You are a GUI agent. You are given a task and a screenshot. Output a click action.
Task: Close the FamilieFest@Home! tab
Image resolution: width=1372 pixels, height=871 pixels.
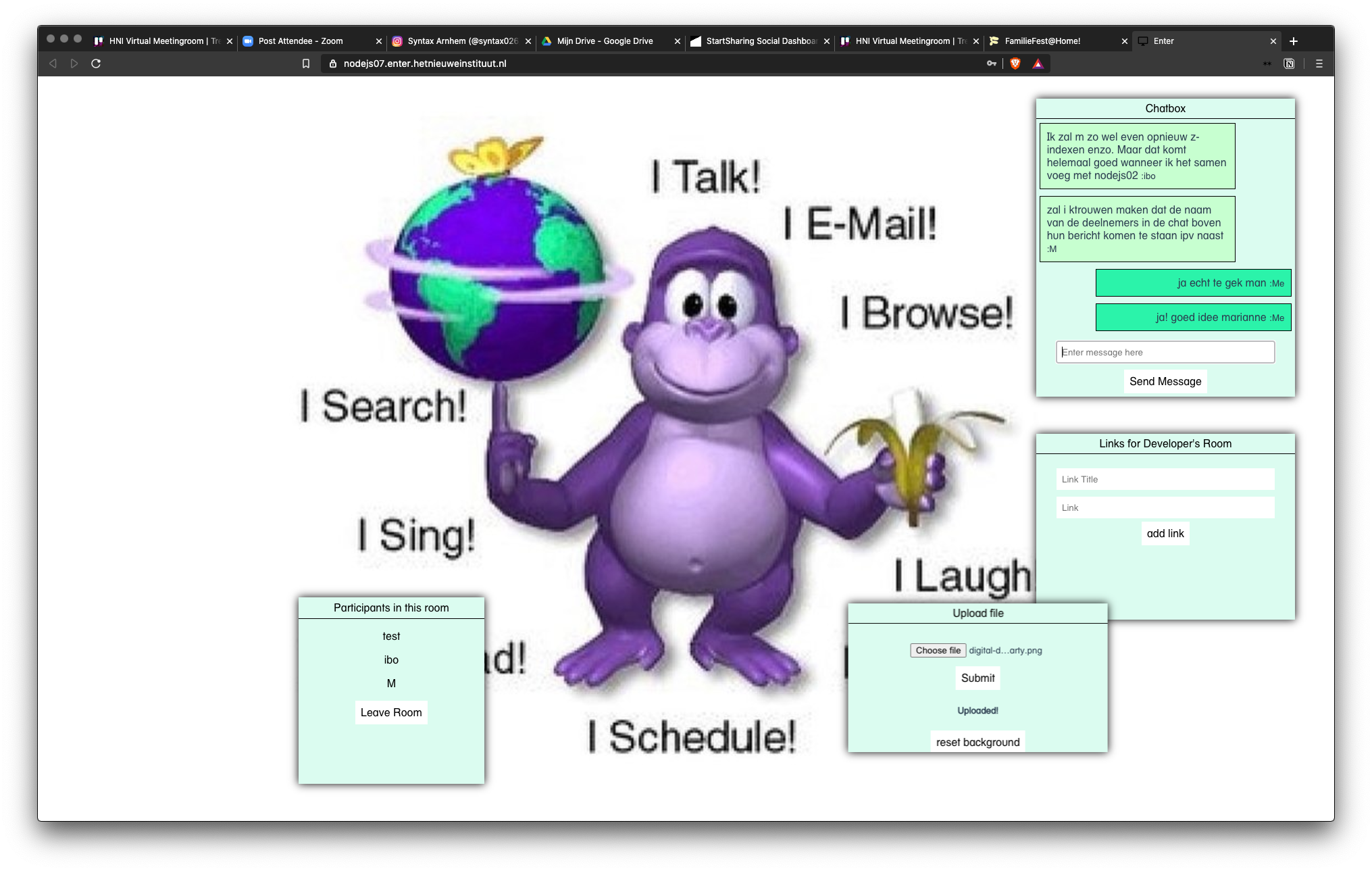[1125, 41]
